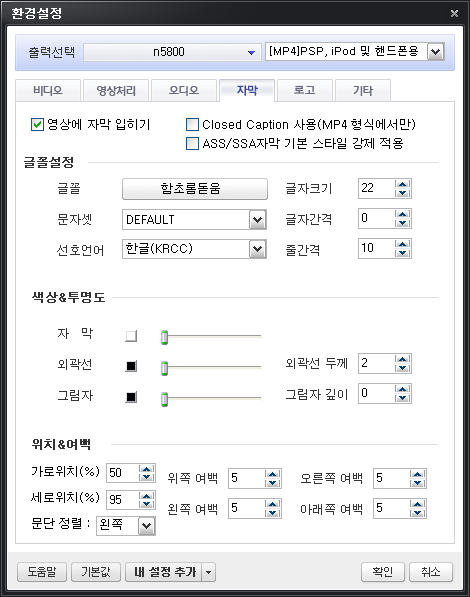Image resolution: width=470 pixels, height=597 pixels.
Task: Increase 가로위치(%) with up arrow
Action: pyautogui.click(x=147, y=469)
